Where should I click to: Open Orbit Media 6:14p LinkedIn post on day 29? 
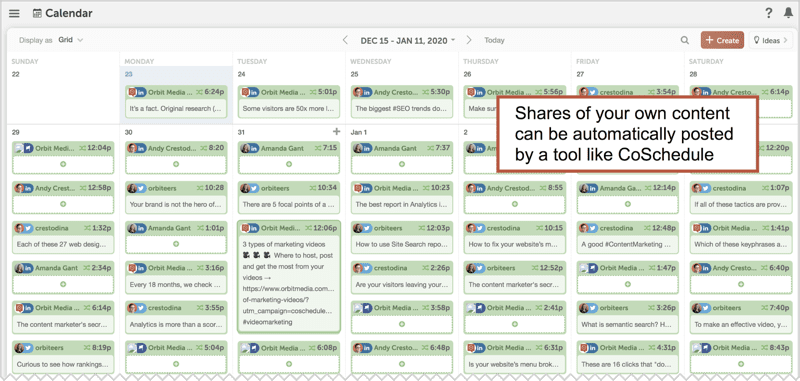click(63, 317)
